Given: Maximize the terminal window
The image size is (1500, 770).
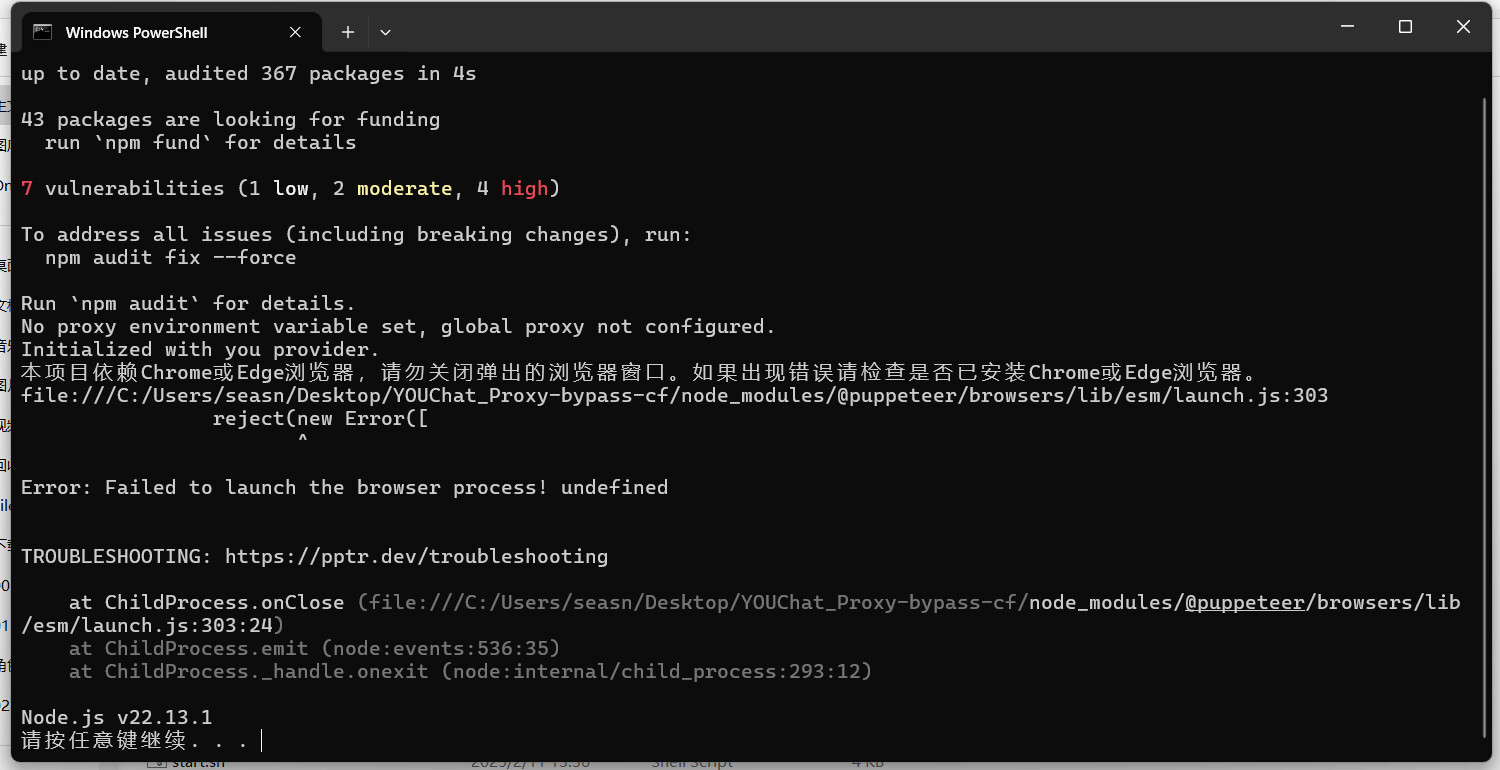Looking at the screenshot, I should click(x=1405, y=27).
